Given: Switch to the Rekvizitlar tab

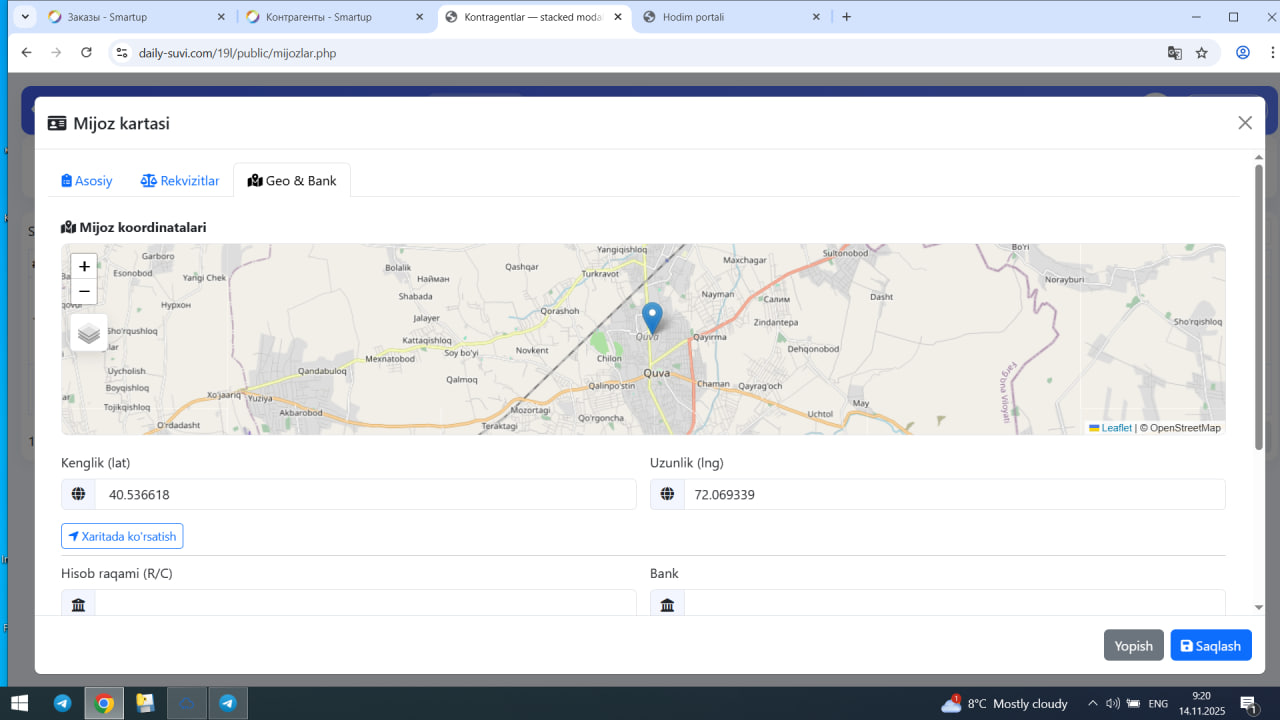Looking at the screenshot, I should click(180, 181).
